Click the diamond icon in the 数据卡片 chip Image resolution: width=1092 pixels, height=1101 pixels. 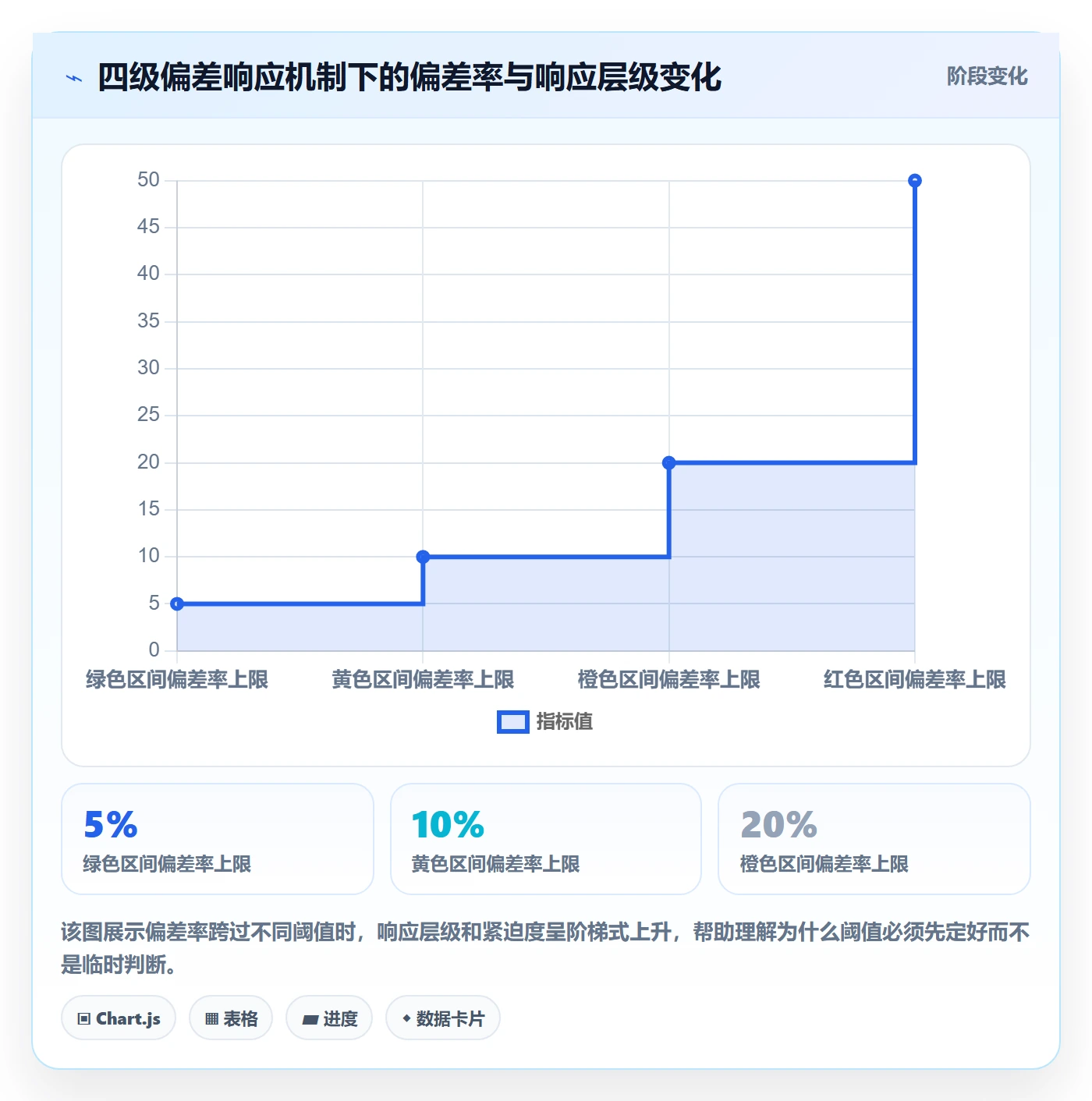(406, 1018)
